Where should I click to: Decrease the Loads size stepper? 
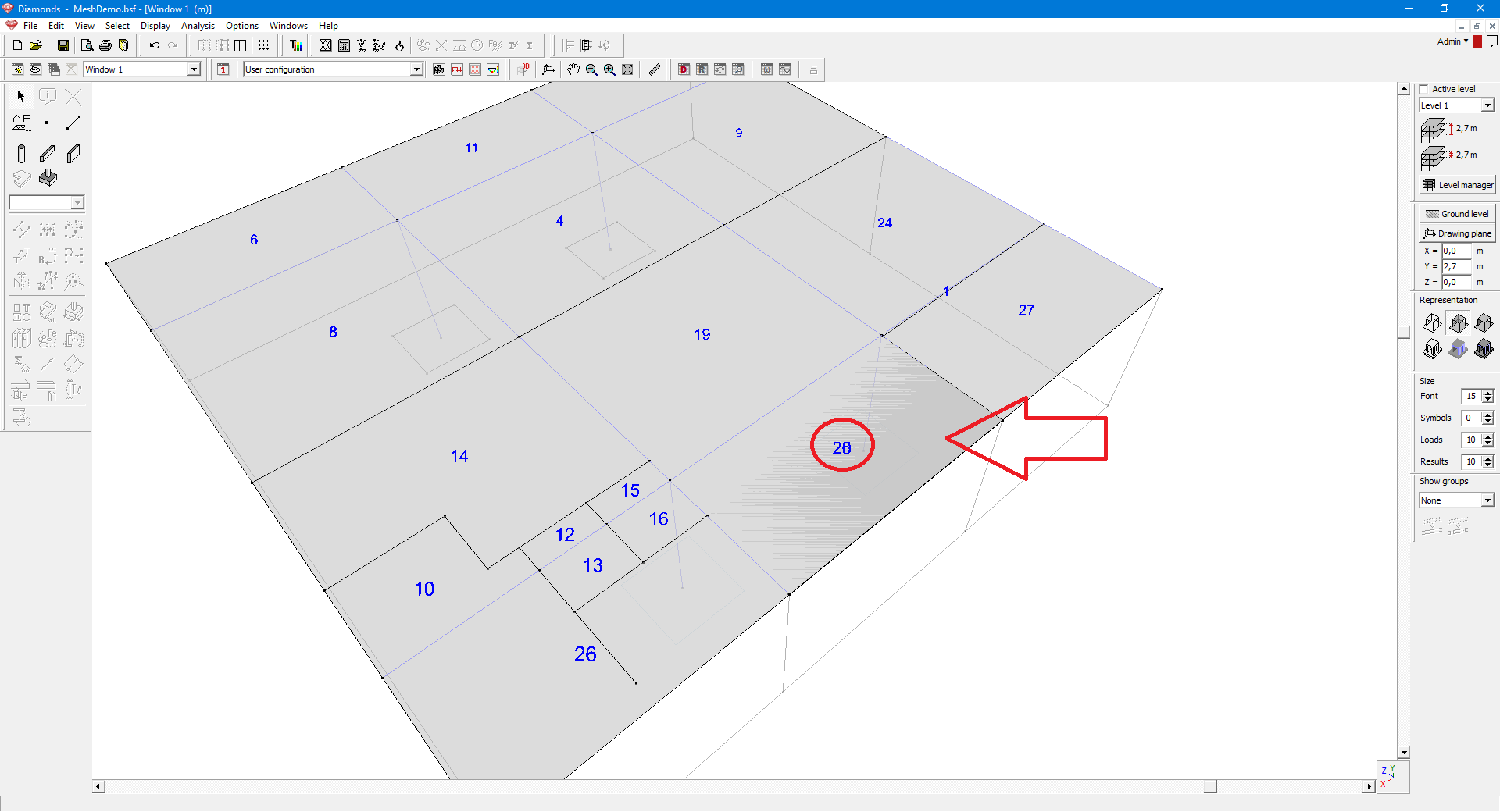(x=1488, y=443)
